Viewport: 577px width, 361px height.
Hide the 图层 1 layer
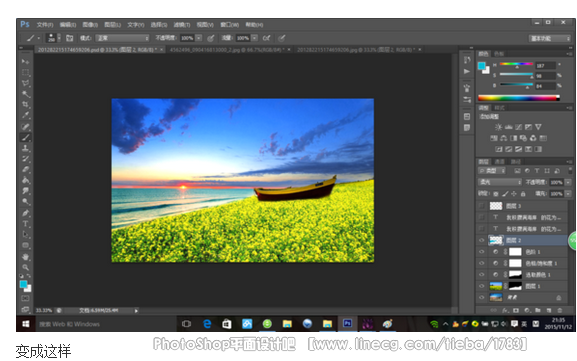click(x=482, y=286)
